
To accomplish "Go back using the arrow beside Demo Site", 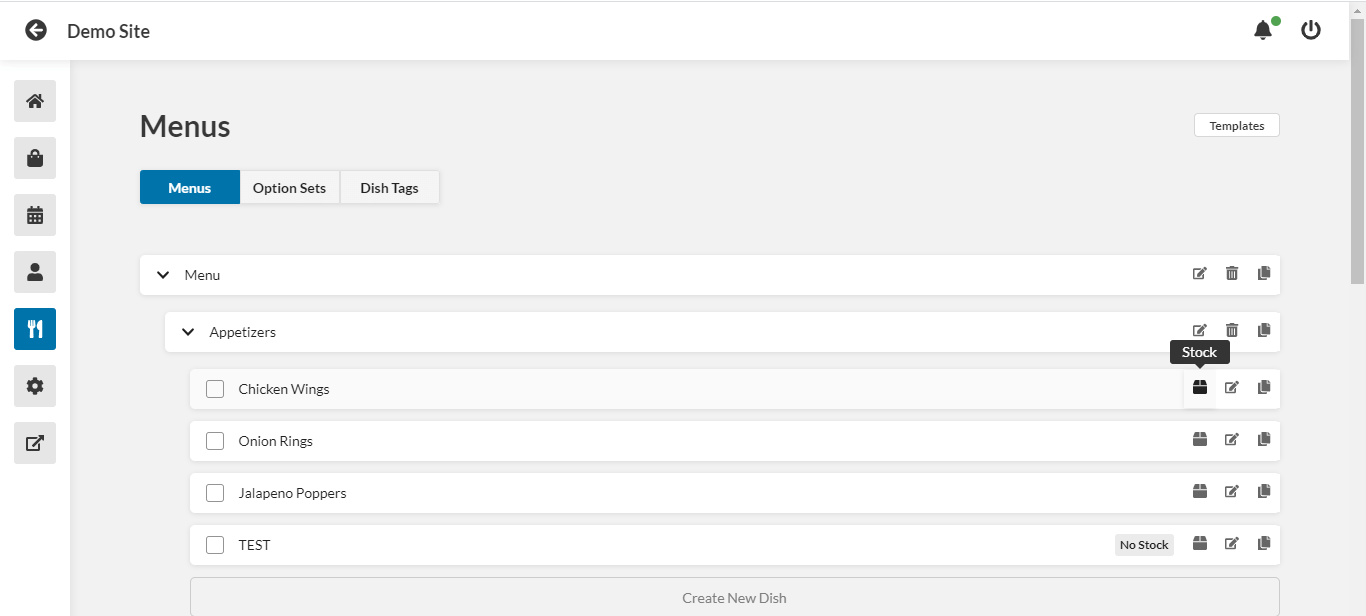I will [x=36, y=30].
